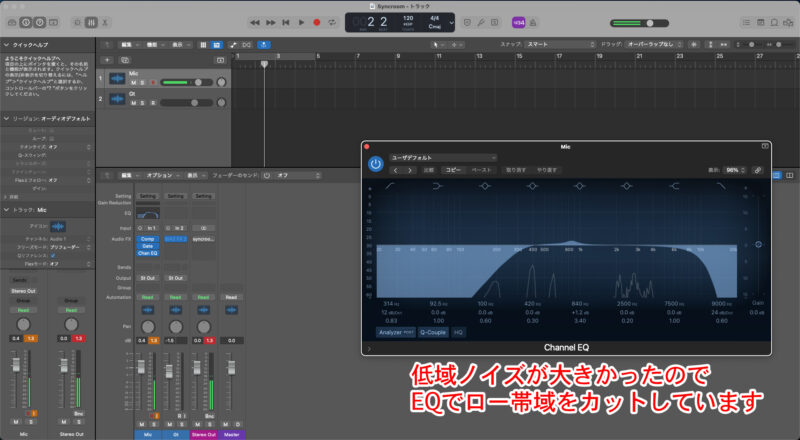This screenshot has height=440, width=800.
Task: Toggle the low-cut filter band icon in EQ
Action: [390, 186]
